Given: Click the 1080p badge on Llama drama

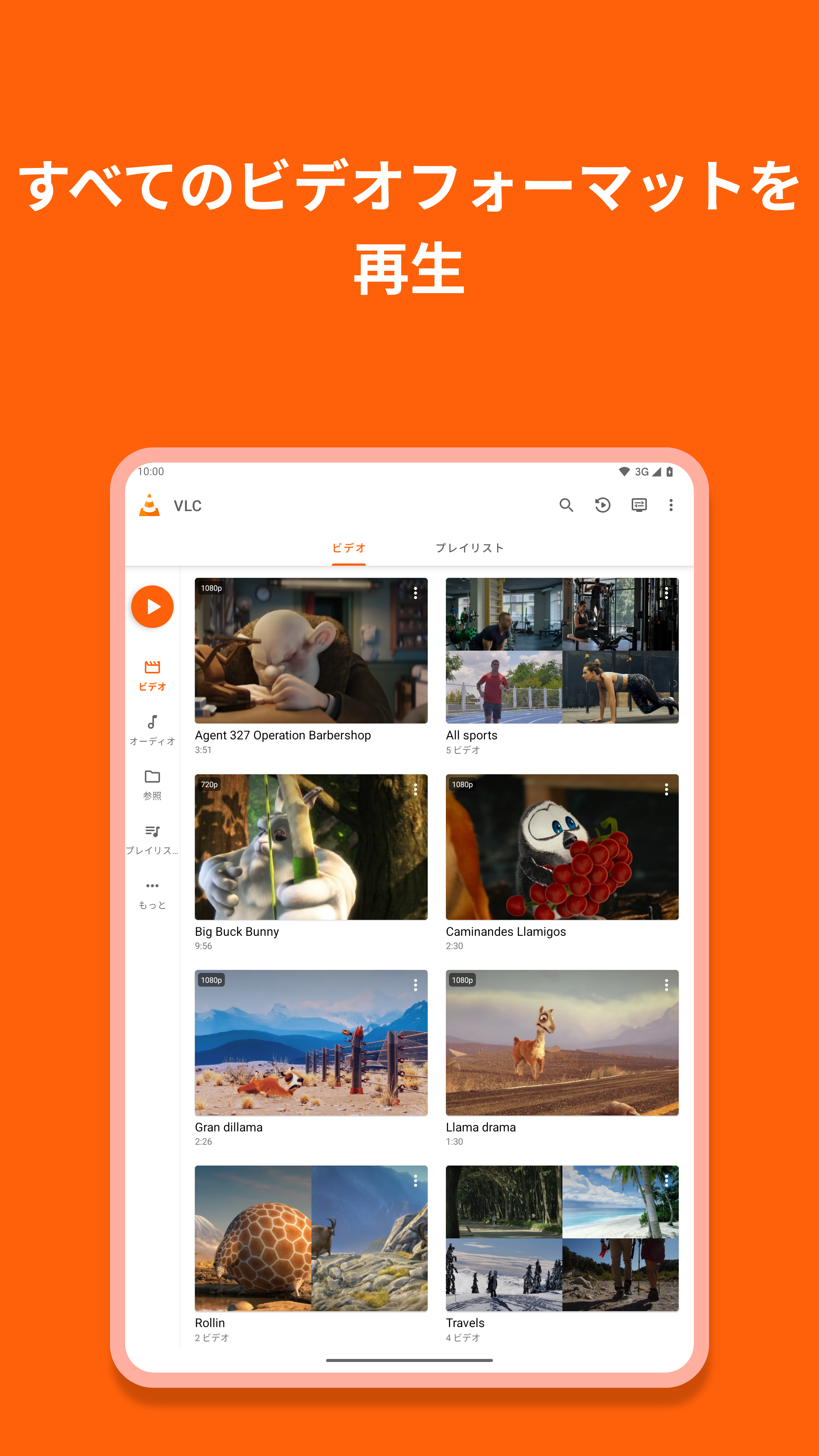Looking at the screenshot, I should pyautogui.click(x=462, y=980).
